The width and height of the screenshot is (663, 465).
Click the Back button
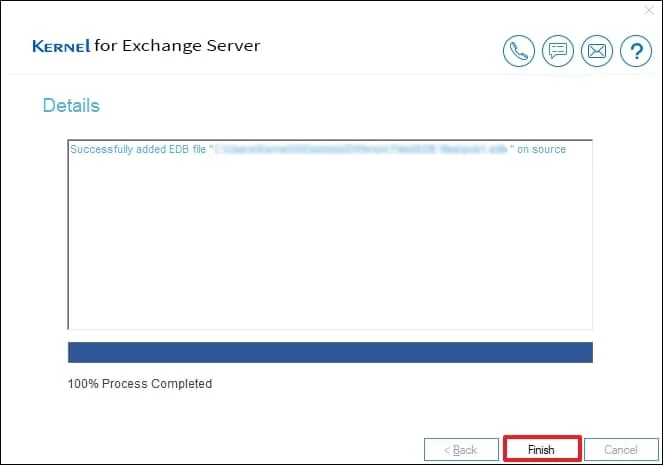pyautogui.click(x=461, y=449)
